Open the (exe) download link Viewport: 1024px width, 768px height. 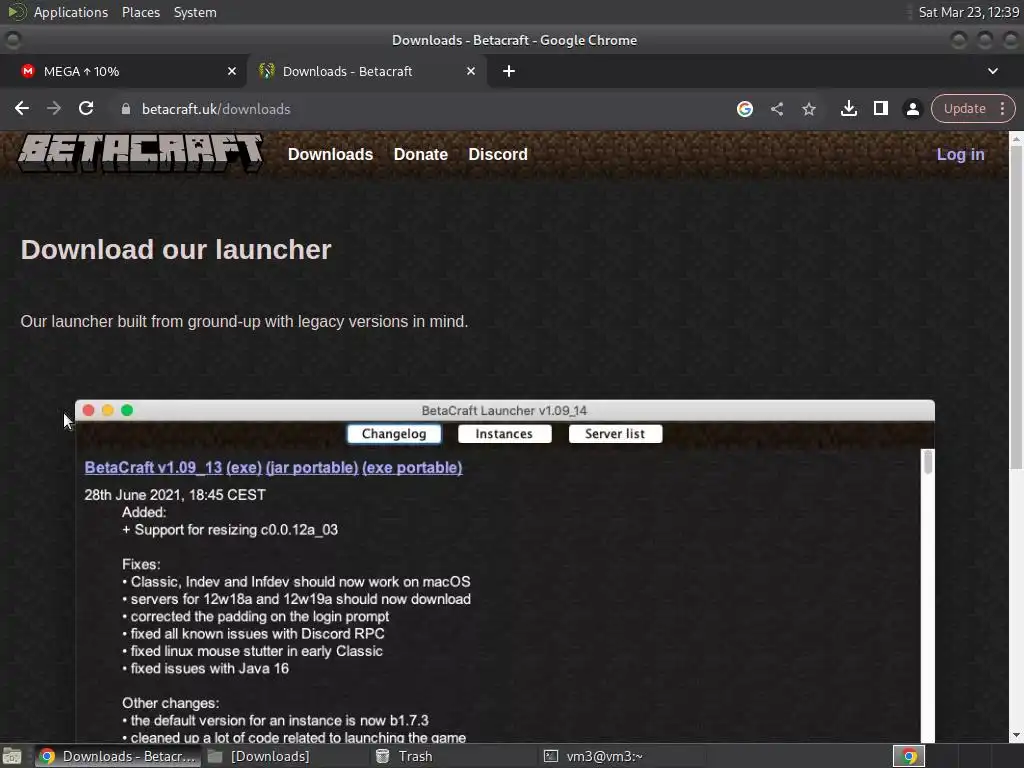point(244,468)
